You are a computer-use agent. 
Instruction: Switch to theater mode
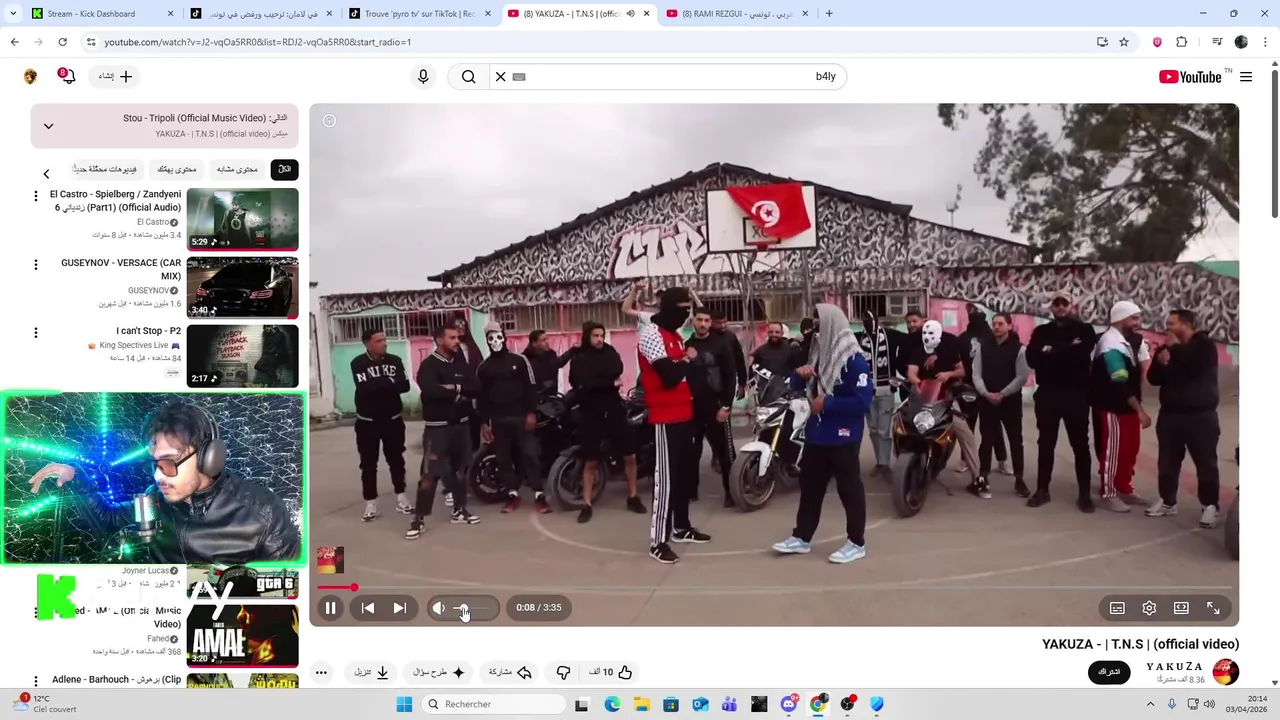click(x=1181, y=608)
